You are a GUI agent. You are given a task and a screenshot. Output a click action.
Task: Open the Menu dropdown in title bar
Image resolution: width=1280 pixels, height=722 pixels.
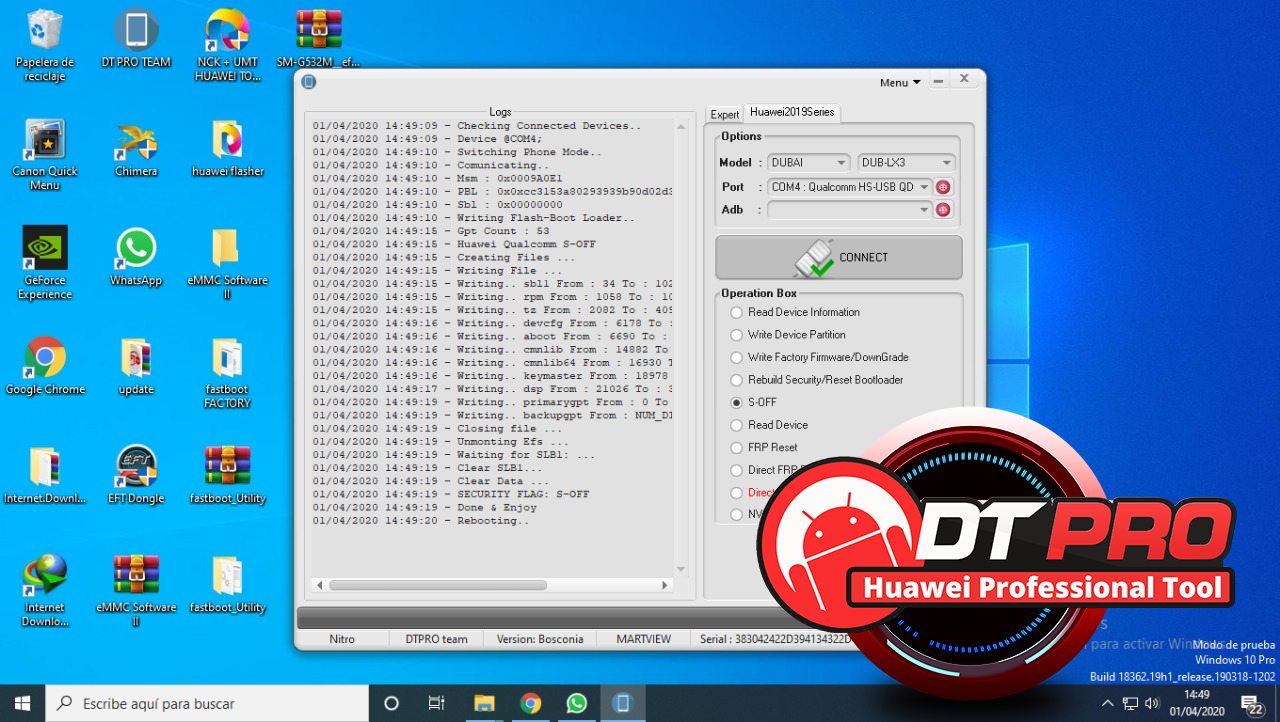click(x=900, y=83)
